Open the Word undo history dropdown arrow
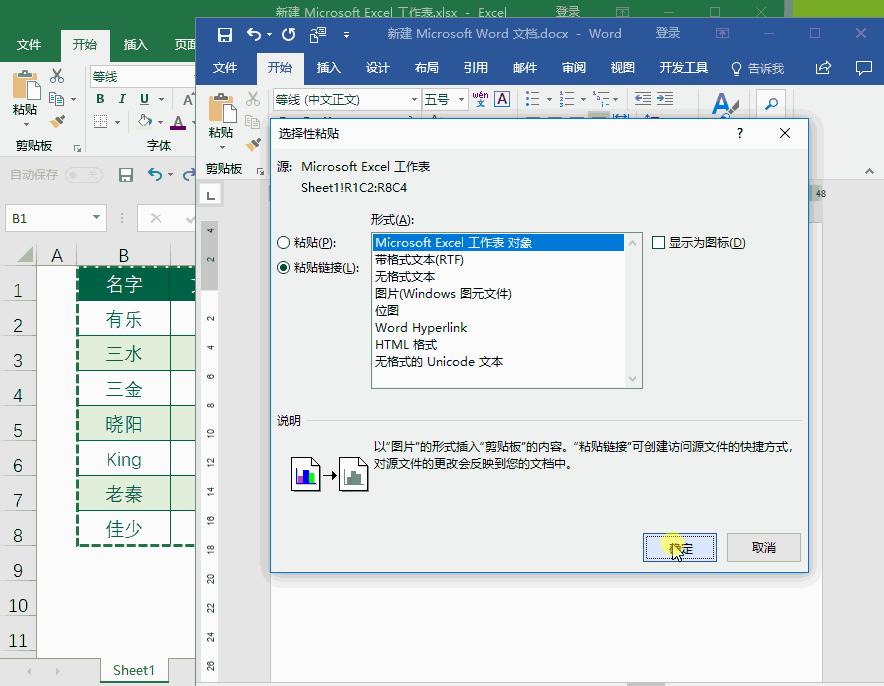 pyautogui.click(x=269, y=35)
